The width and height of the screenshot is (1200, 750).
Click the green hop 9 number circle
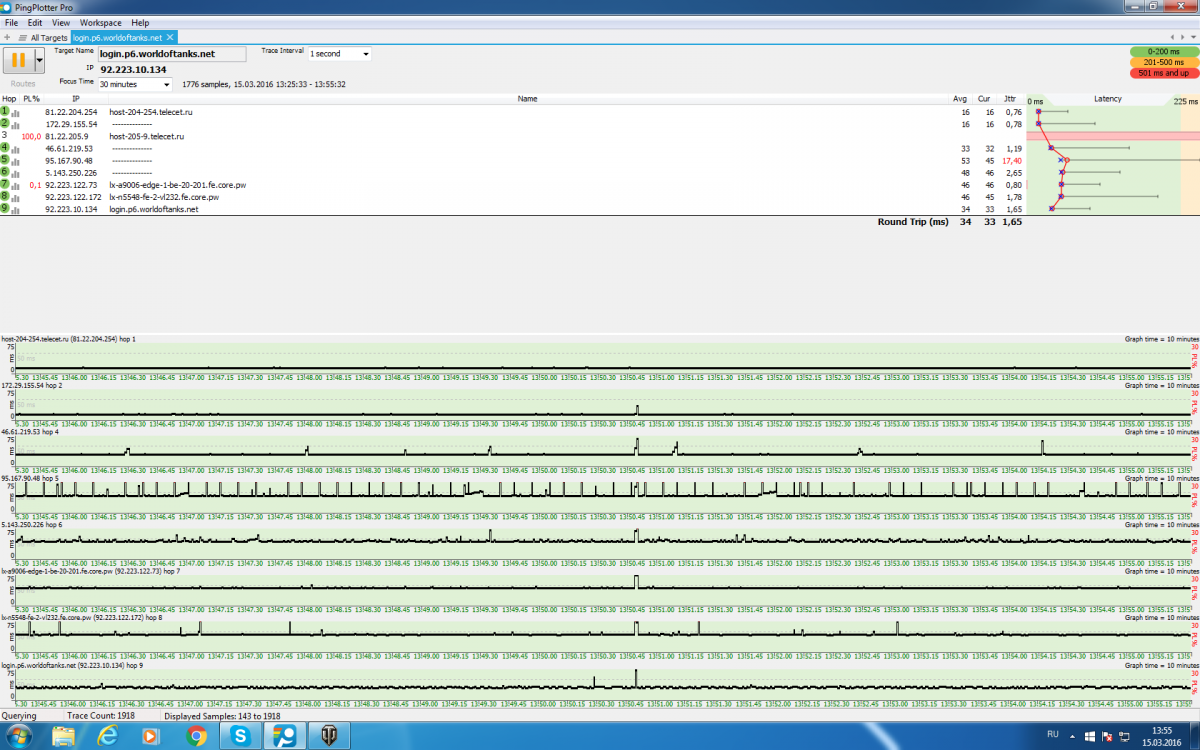point(5,208)
